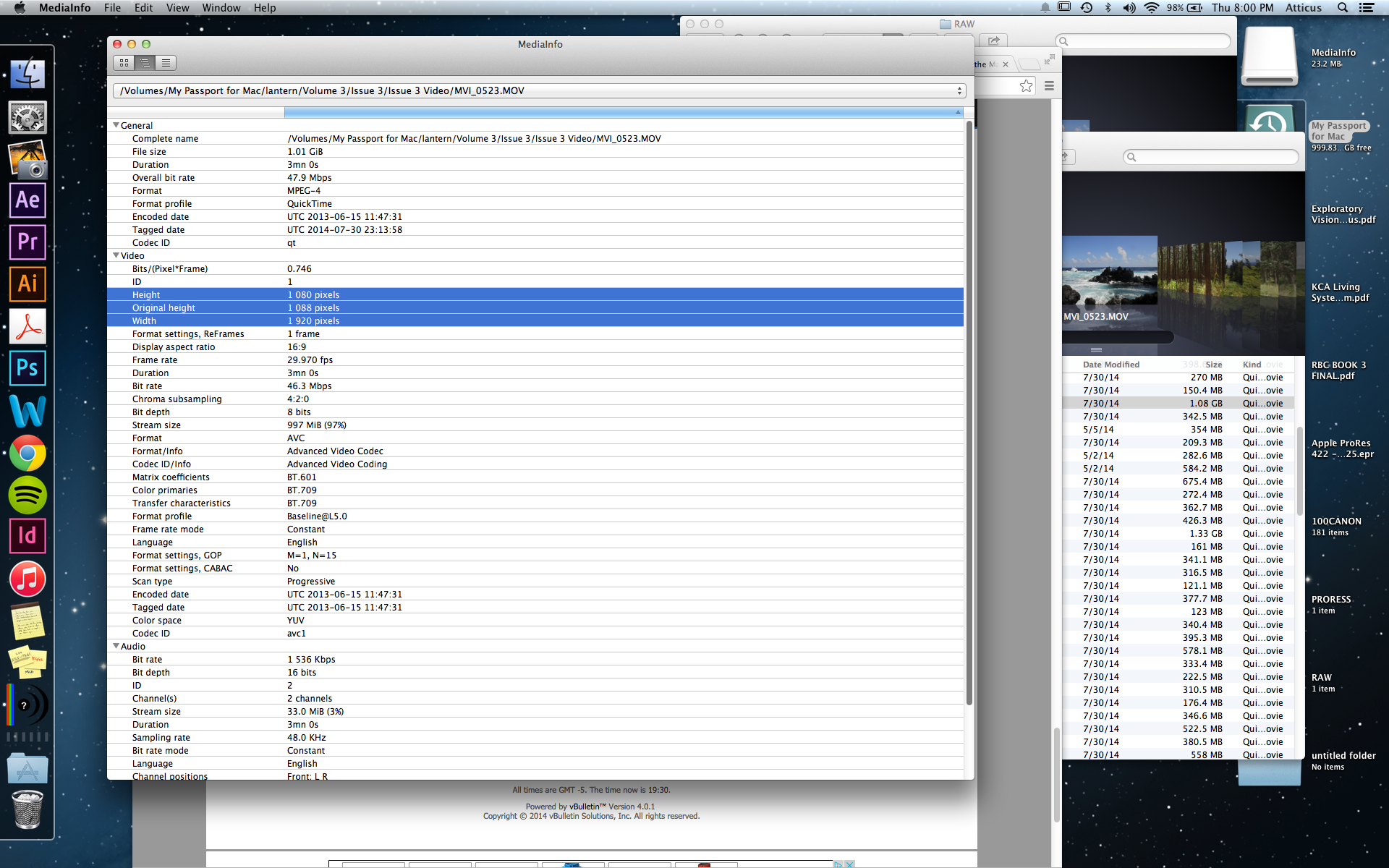Collapse the Audio section
This screenshot has width=1389, height=868.
(116, 646)
